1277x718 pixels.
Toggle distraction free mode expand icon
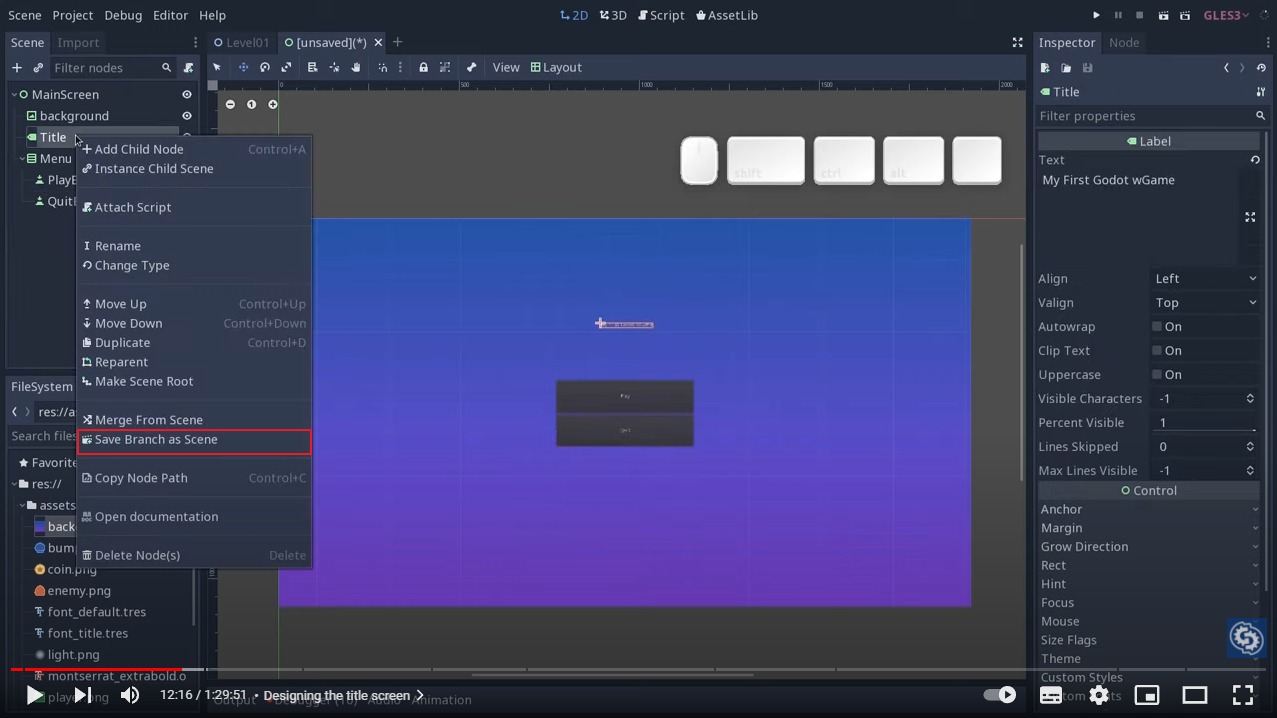pyautogui.click(x=1017, y=42)
